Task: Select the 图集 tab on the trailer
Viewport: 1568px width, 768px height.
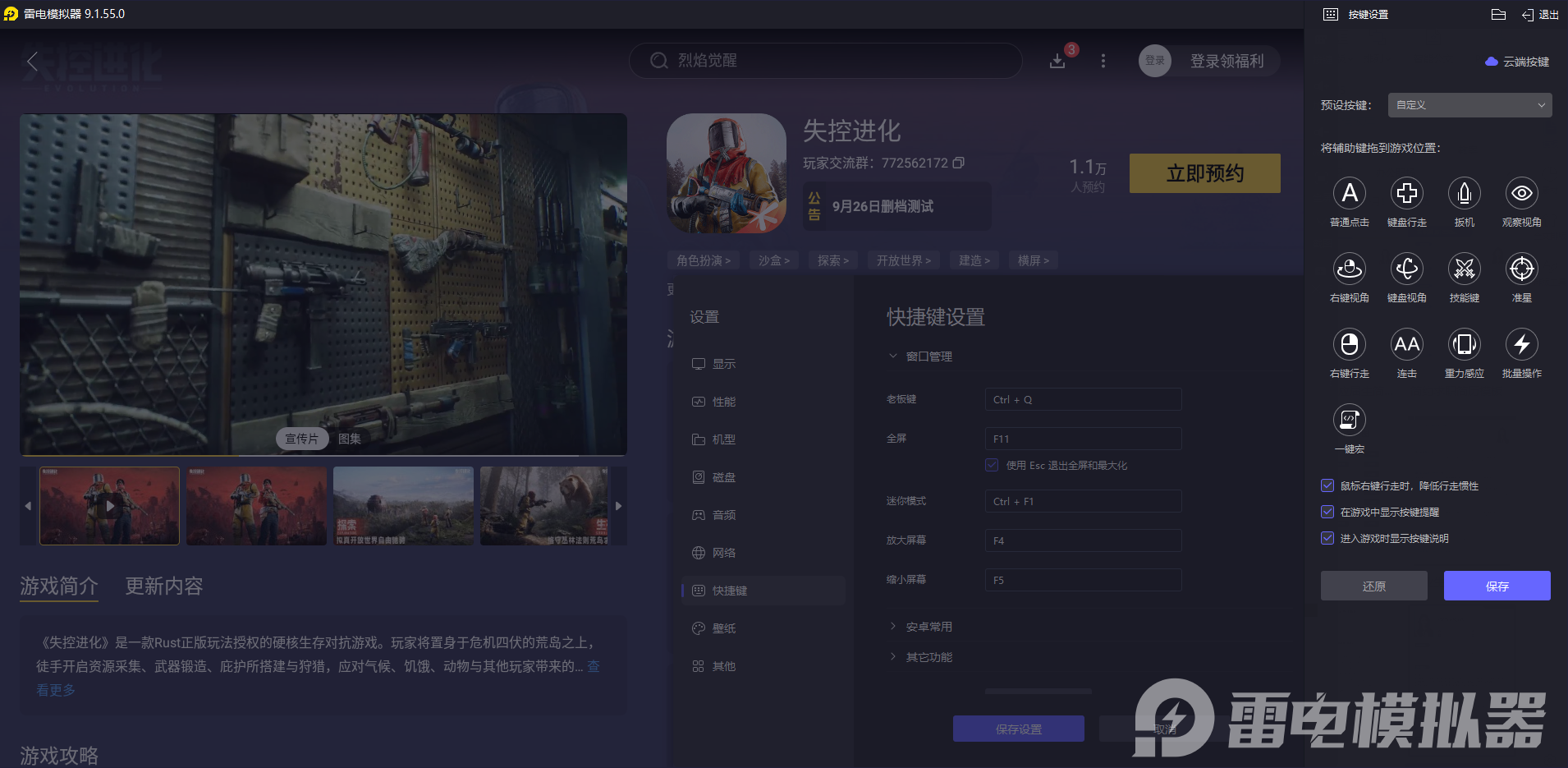Action: click(348, 439)
